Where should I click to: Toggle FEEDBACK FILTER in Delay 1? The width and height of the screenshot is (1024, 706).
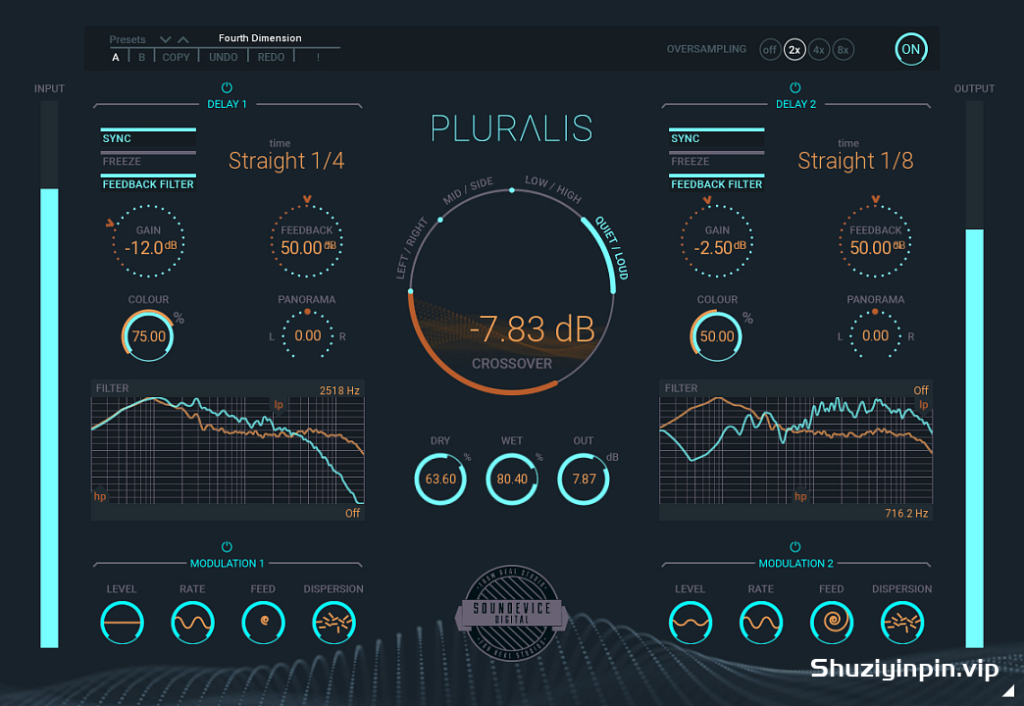coord(148,184)
